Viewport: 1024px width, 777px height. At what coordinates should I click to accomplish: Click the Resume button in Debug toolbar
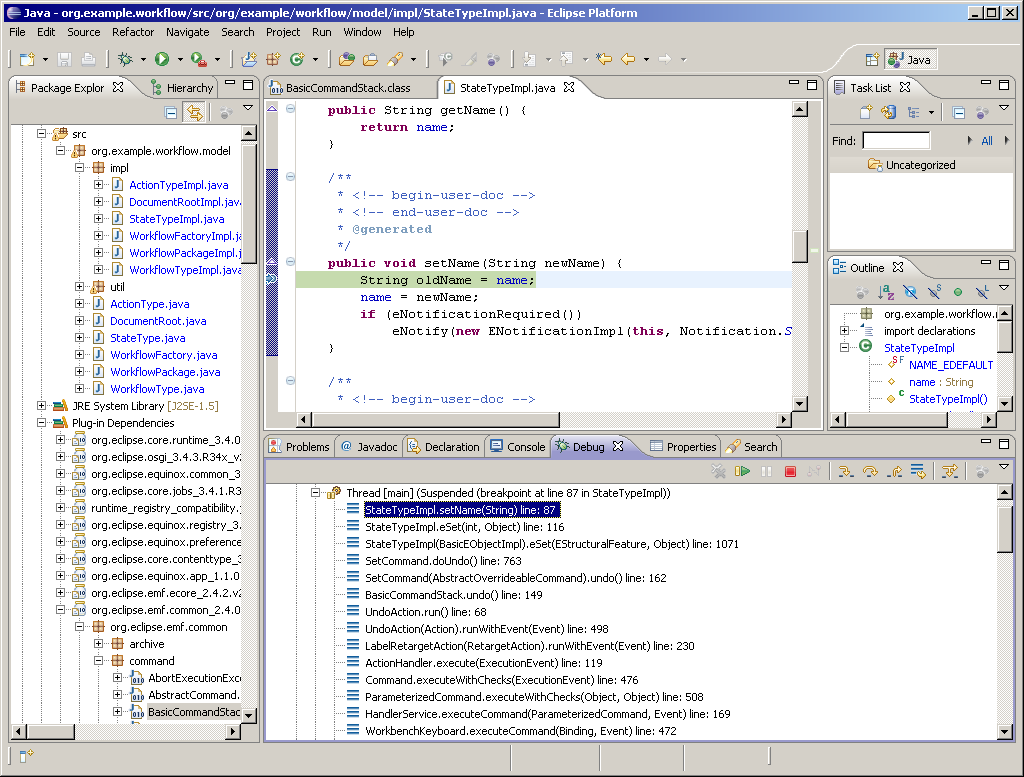pyautogui.click(x=743, y=471)
